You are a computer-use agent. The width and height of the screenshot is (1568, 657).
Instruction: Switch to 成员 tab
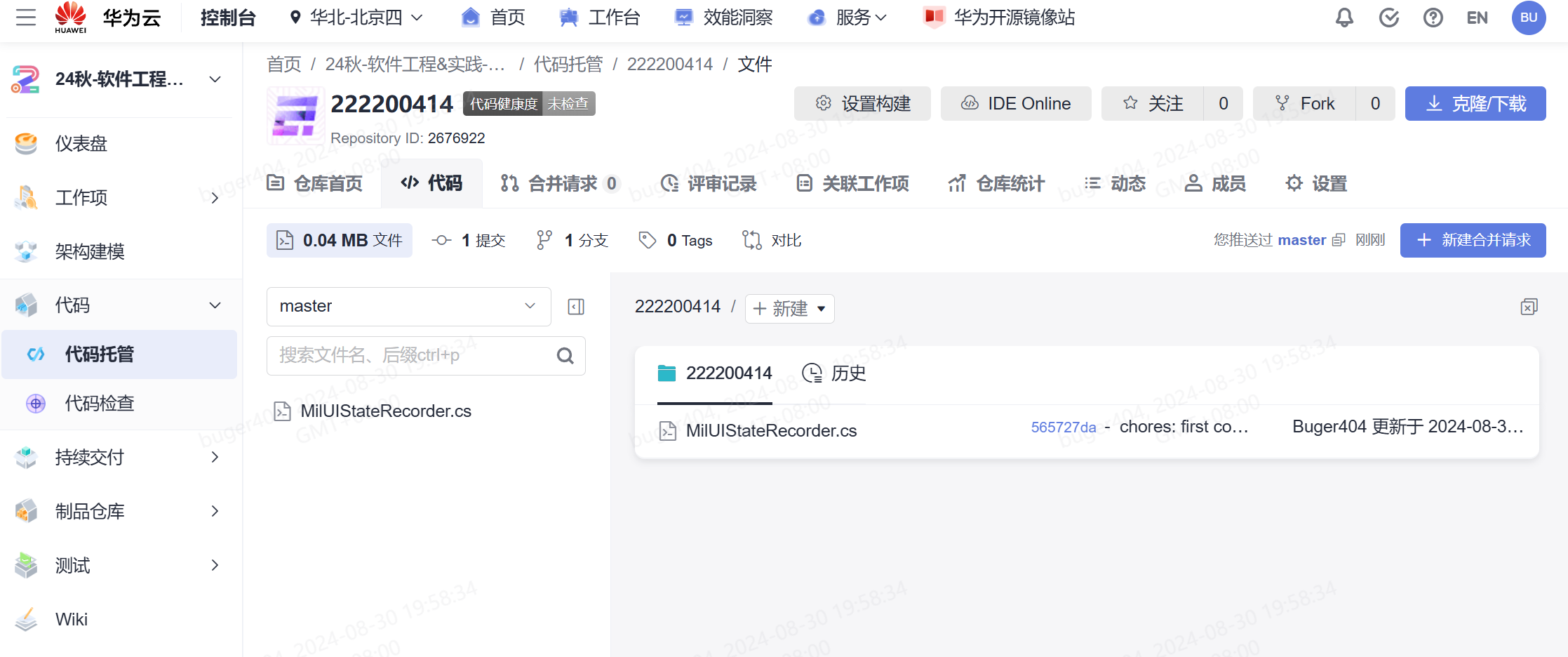(1215, 184)
